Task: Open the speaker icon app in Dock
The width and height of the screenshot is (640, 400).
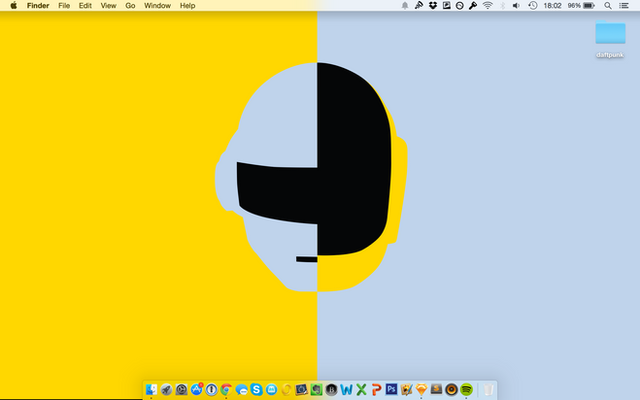Action: pos(451,389)
